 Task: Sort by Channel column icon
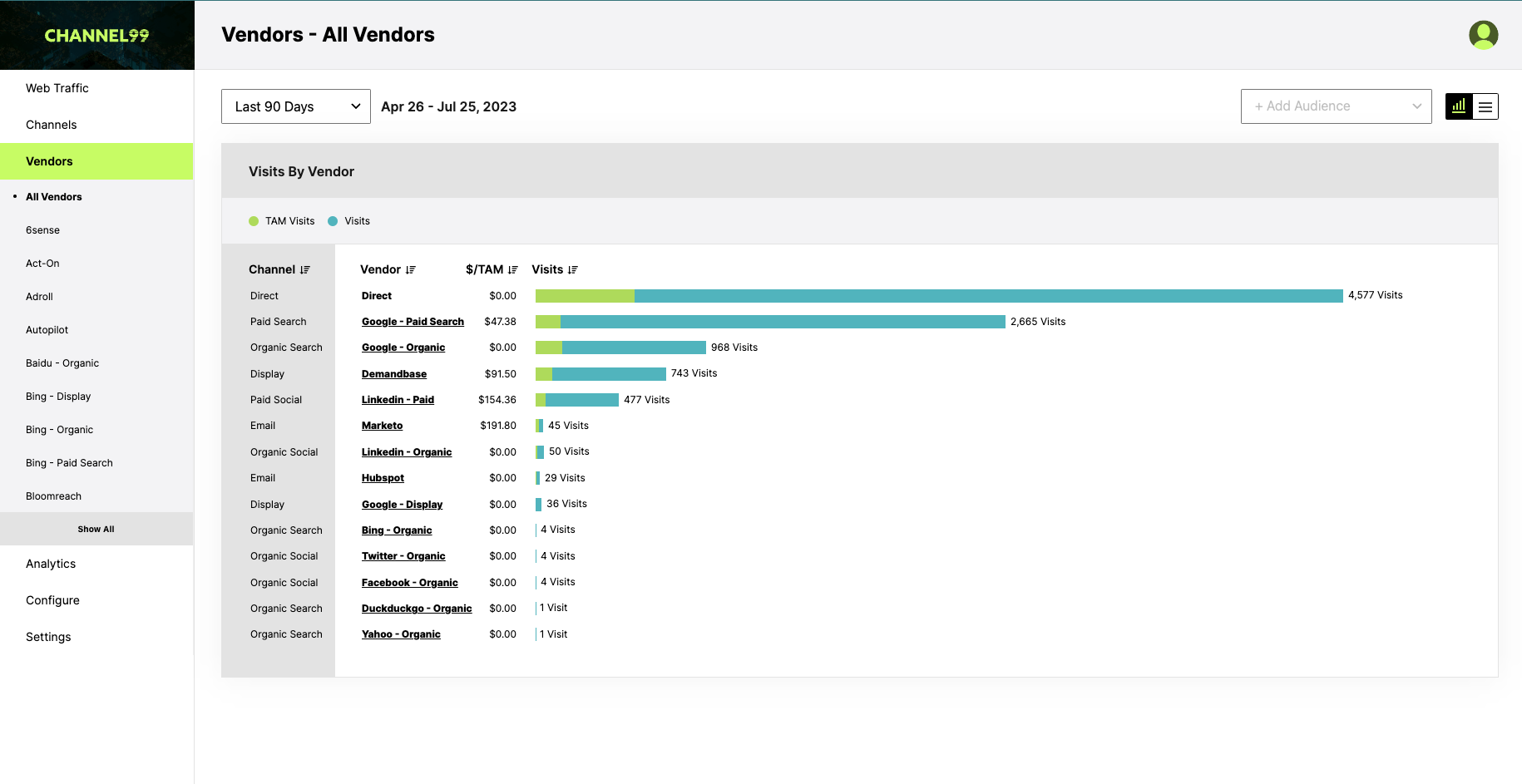click(x=305, y=270)
